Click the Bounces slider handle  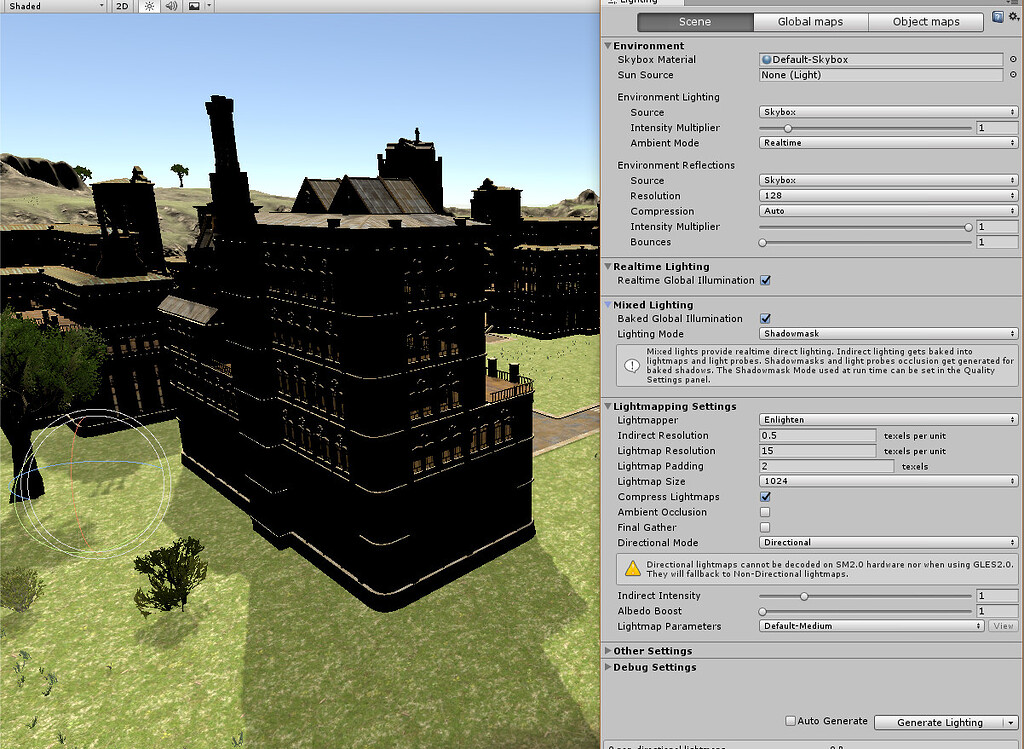point(763,242)
